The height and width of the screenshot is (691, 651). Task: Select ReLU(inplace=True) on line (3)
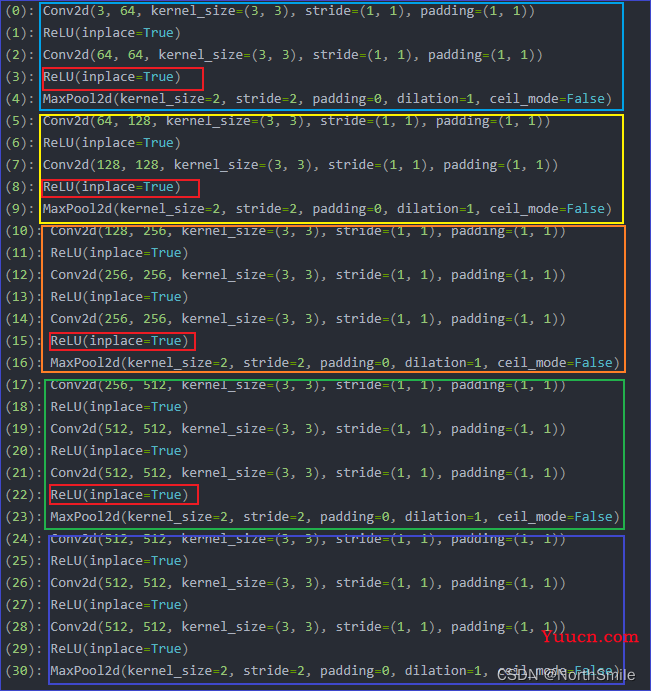(x=112, y=77)
